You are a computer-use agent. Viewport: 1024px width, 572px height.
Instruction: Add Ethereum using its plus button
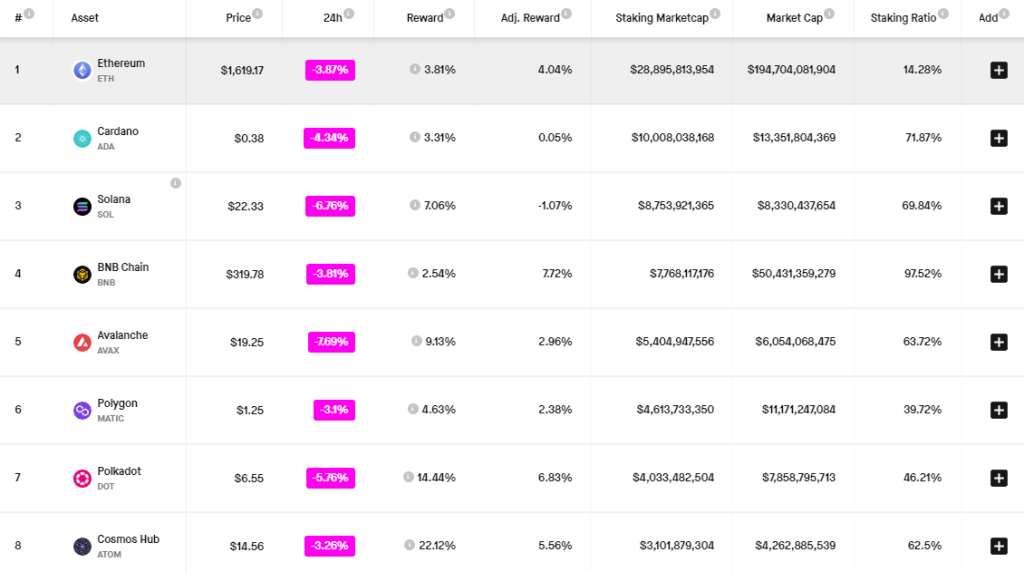(998, 70)
